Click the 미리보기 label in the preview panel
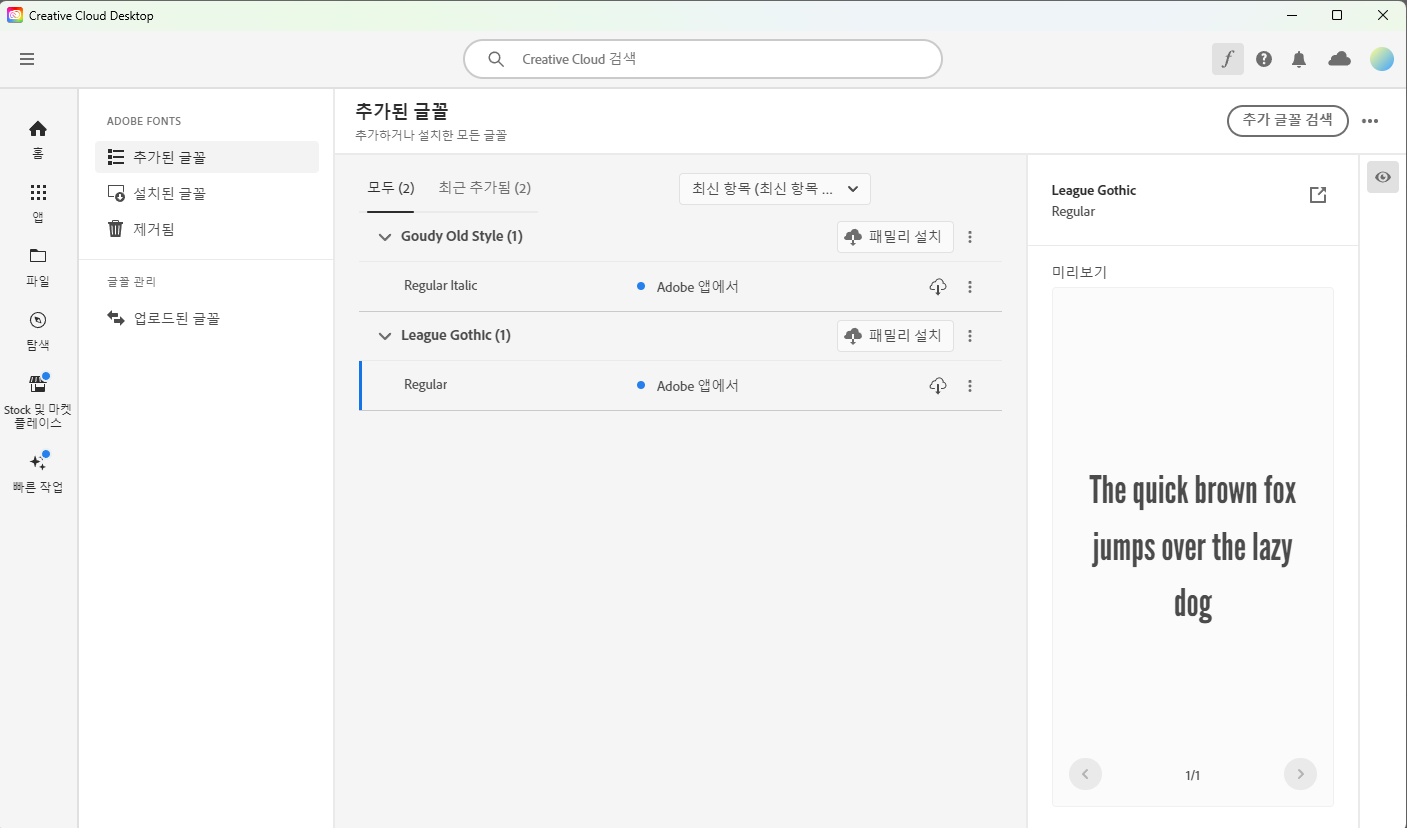Viewport: 1407px width, 828px height. pos(1079,272)
